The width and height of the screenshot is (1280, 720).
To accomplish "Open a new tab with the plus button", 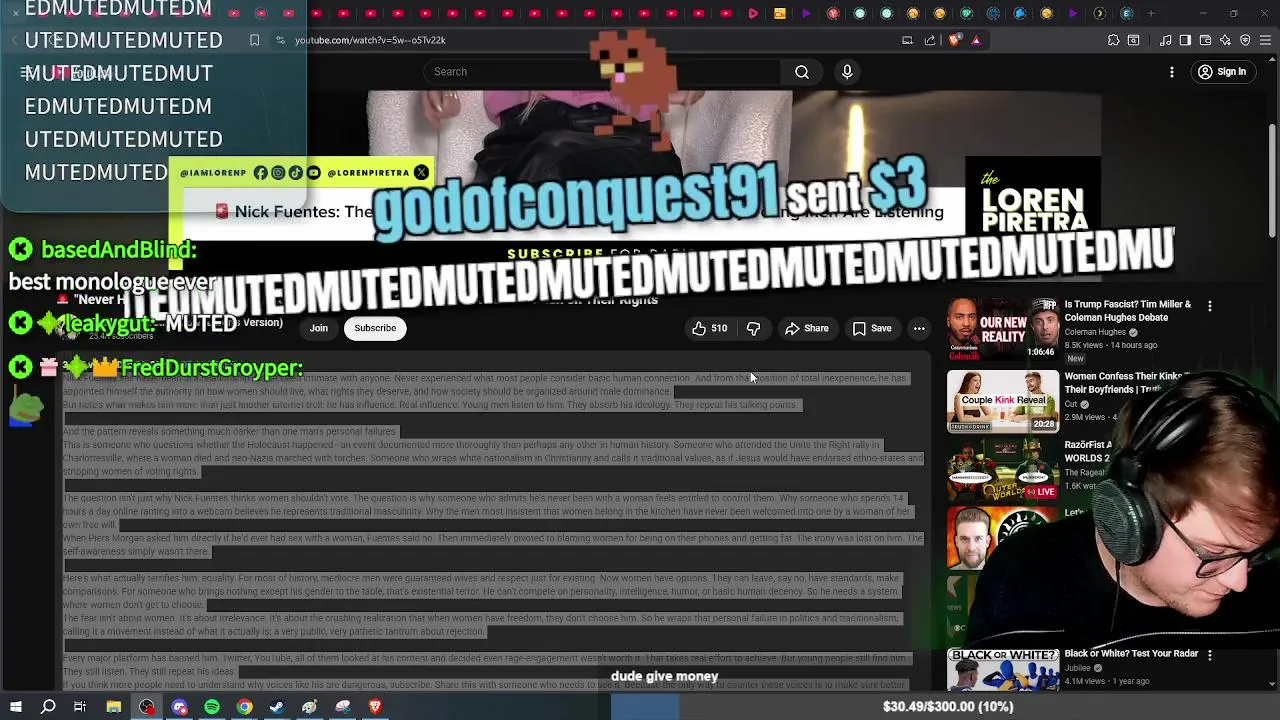I will click(1152, 13).
